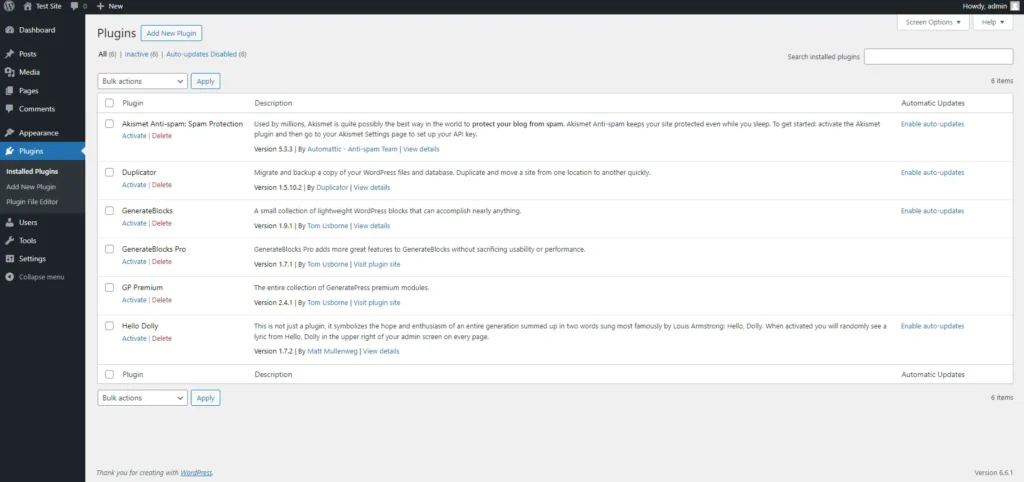Expand the Help panel

[993, 22]
